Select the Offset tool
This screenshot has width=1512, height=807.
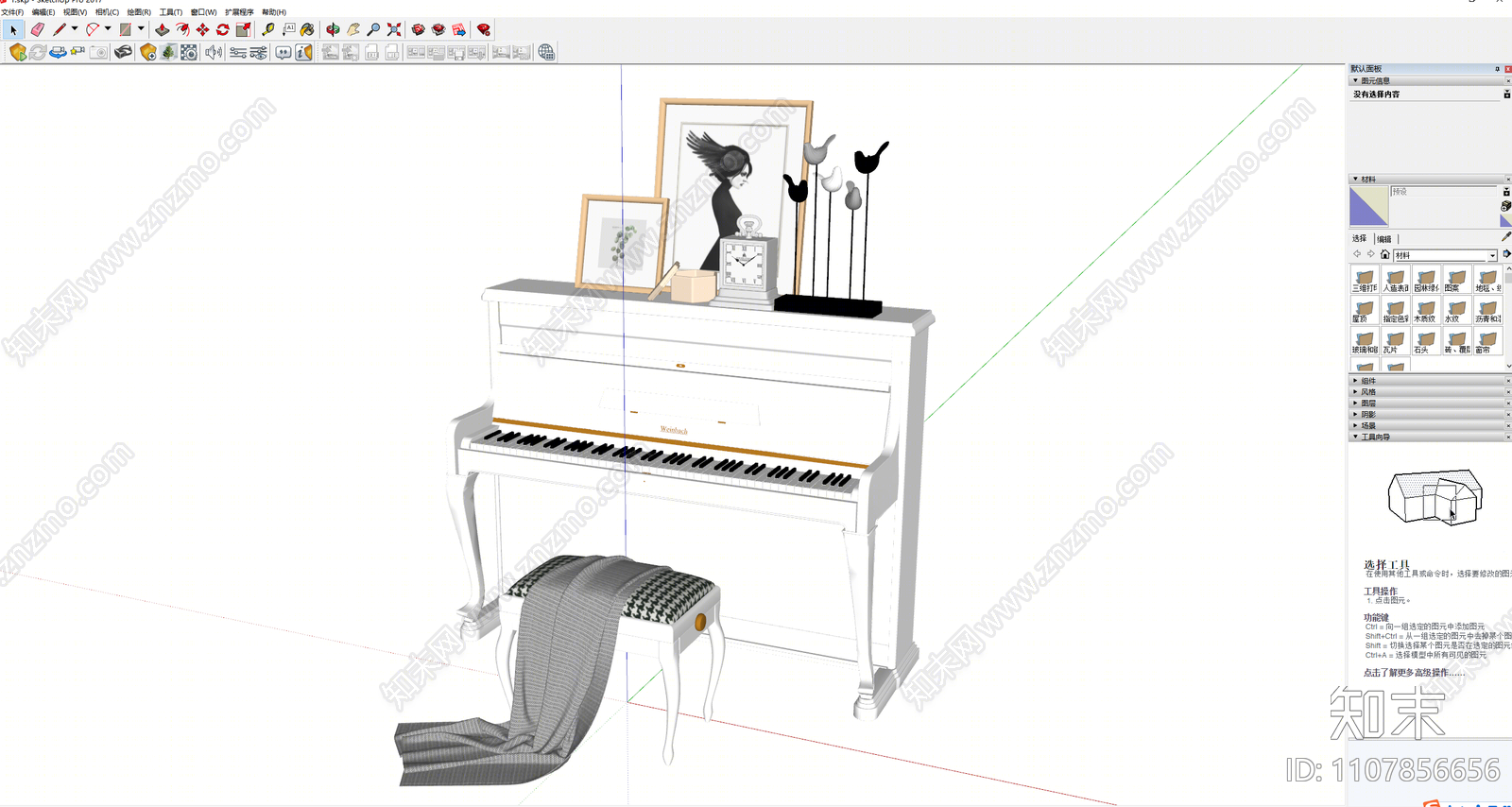tap(182, 30)
